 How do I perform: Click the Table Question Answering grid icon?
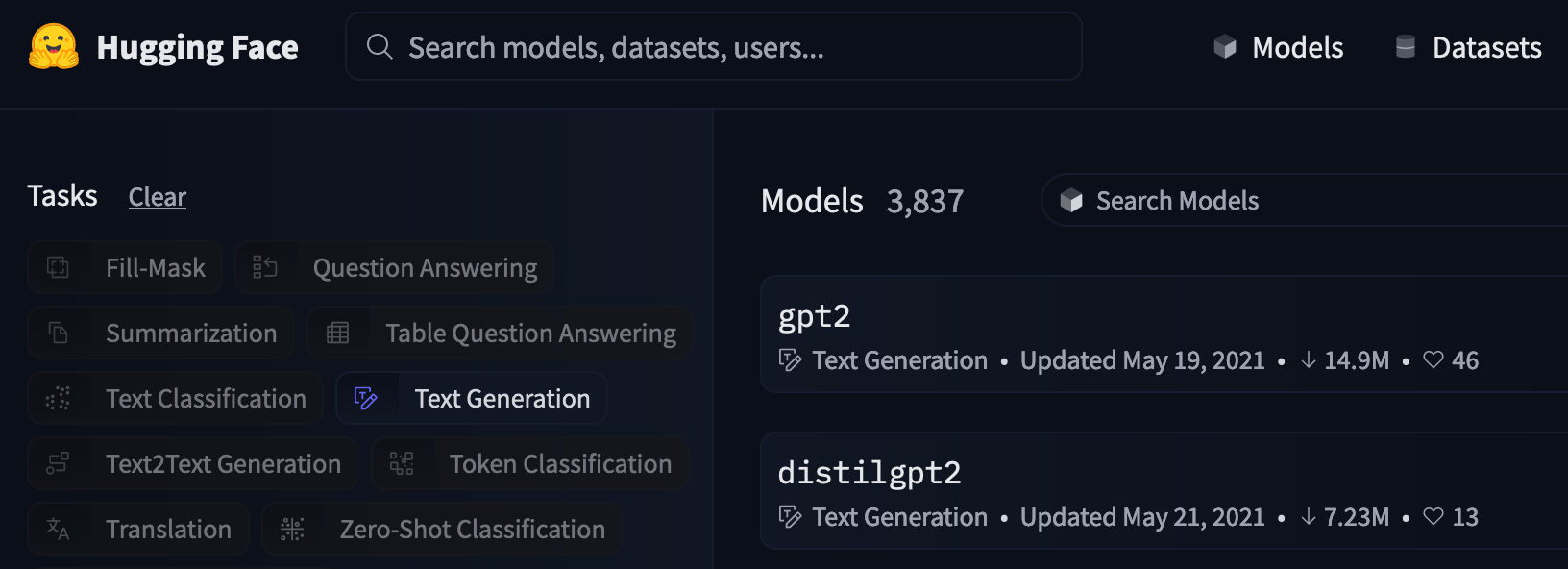(x=337, y=333)
